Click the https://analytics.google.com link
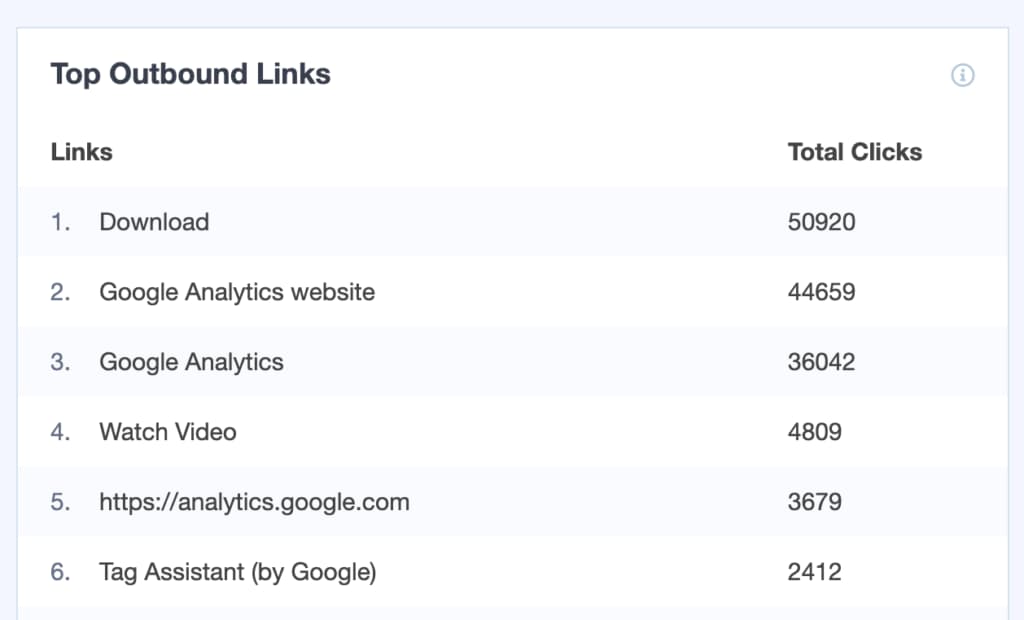The image size is (1024, 620). tap(253, 502)
